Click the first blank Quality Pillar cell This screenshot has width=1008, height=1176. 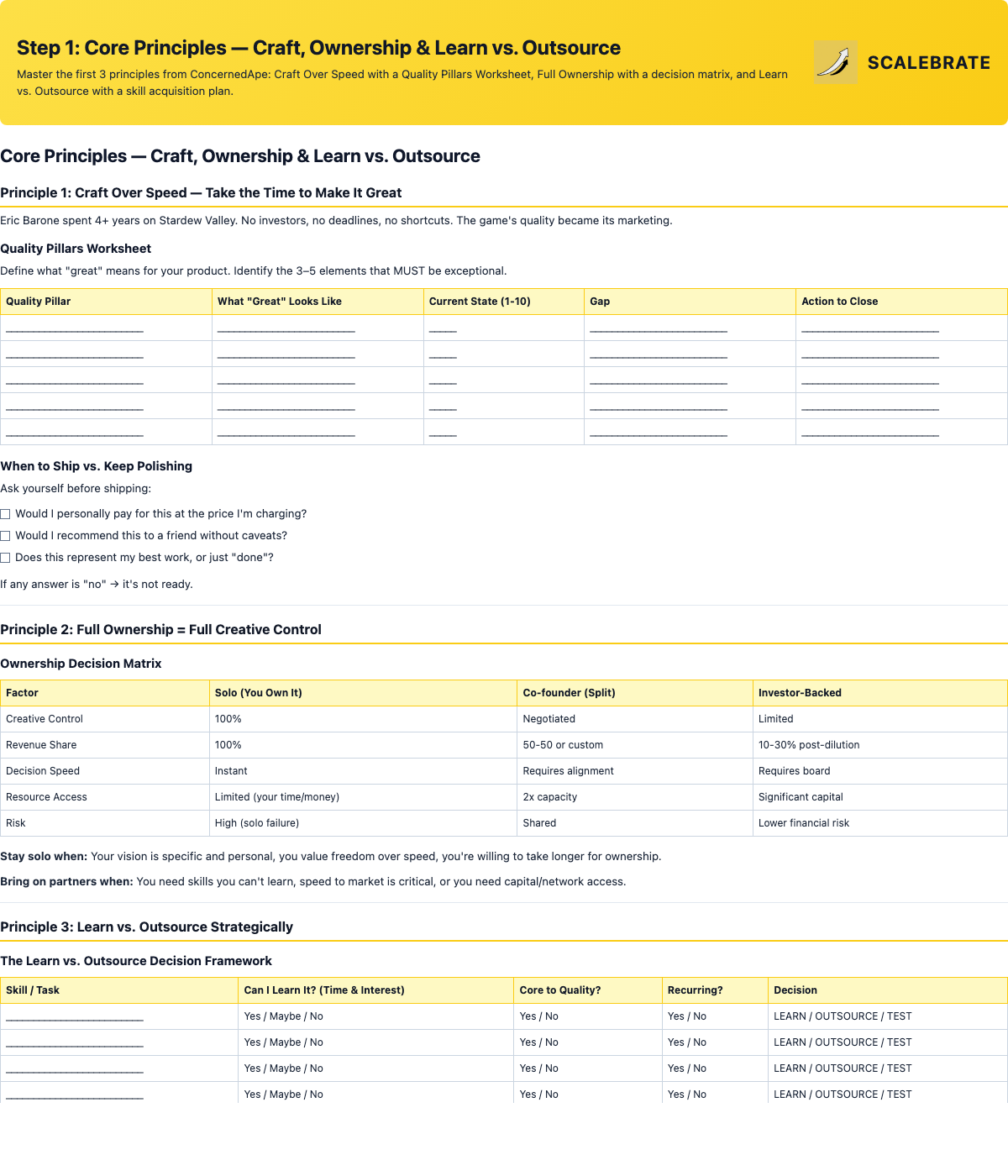click(x=106, y=328)
